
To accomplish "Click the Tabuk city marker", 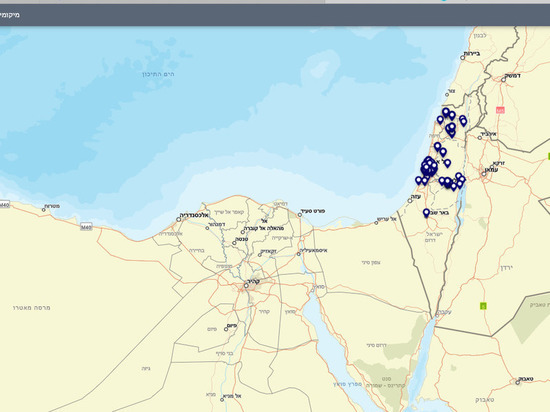I will click(x=518, y=383).
